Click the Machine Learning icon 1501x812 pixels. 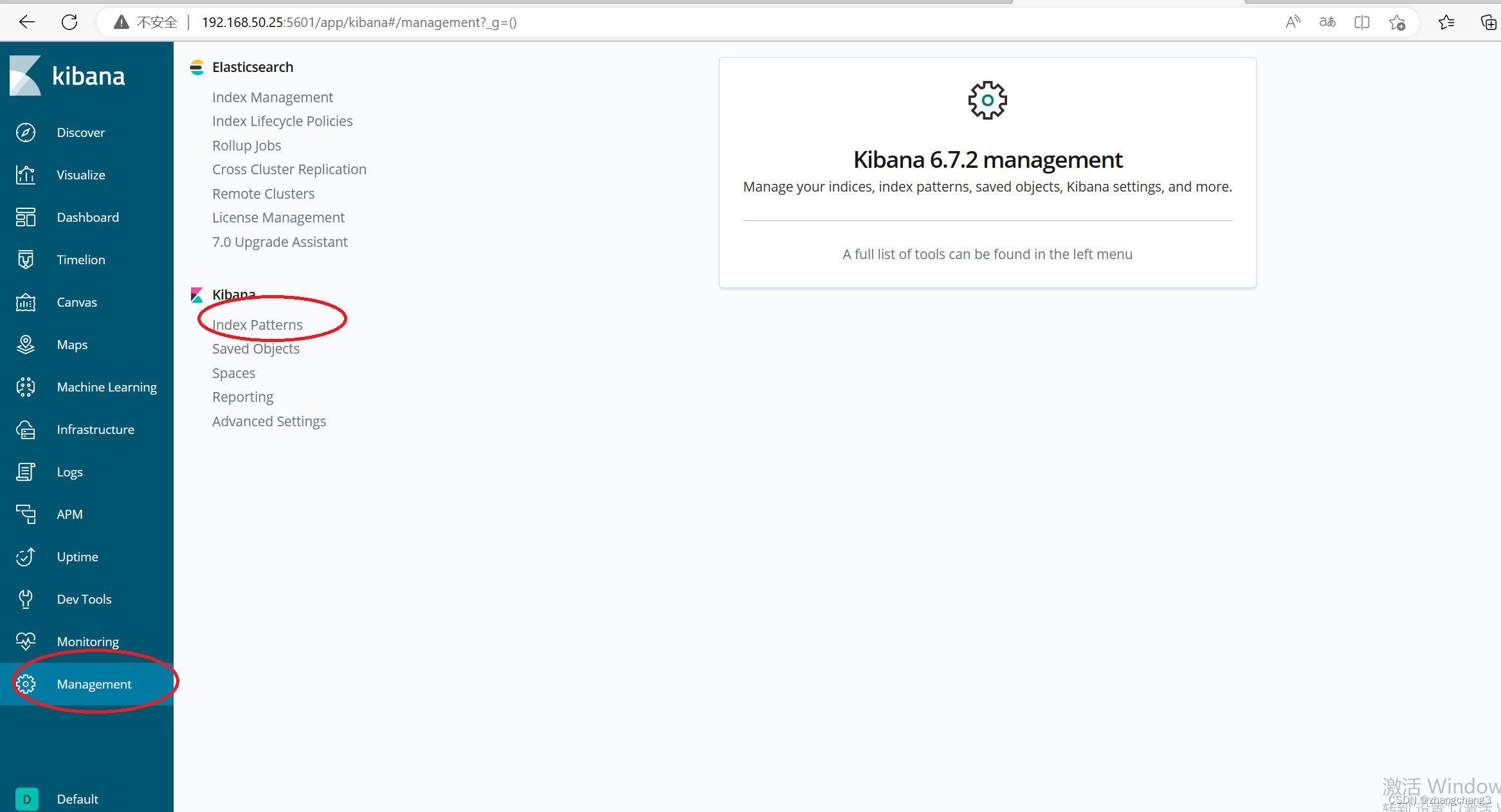26,387
